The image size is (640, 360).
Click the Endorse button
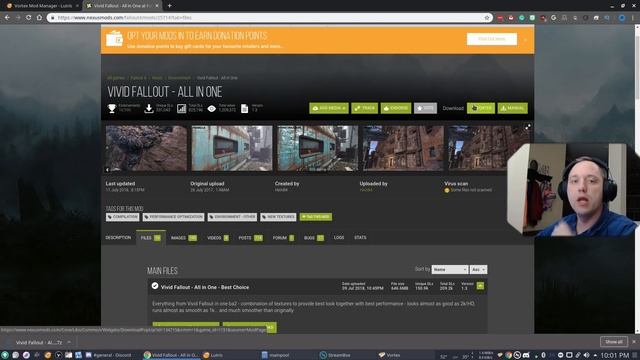[396, 108]
